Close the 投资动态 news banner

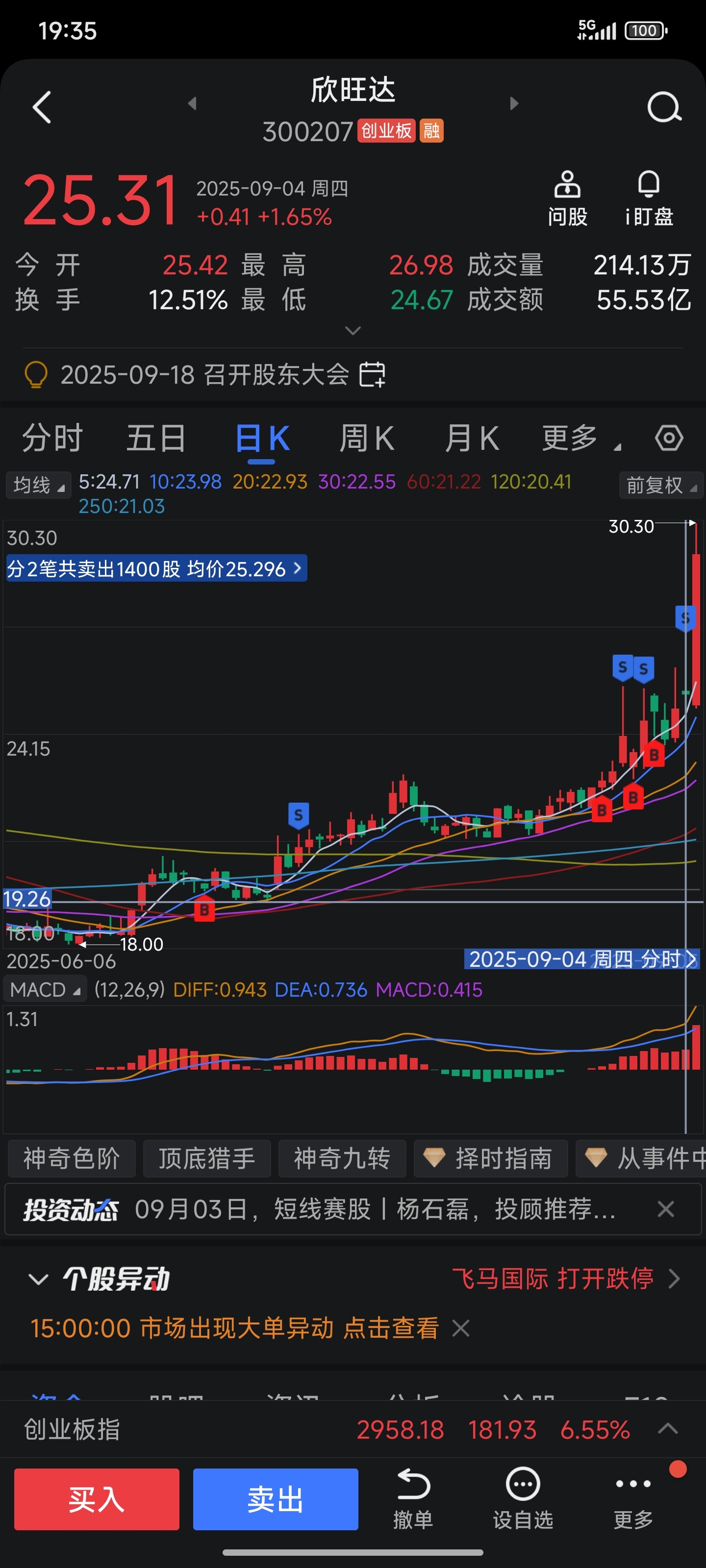(x=666, y=1209)
